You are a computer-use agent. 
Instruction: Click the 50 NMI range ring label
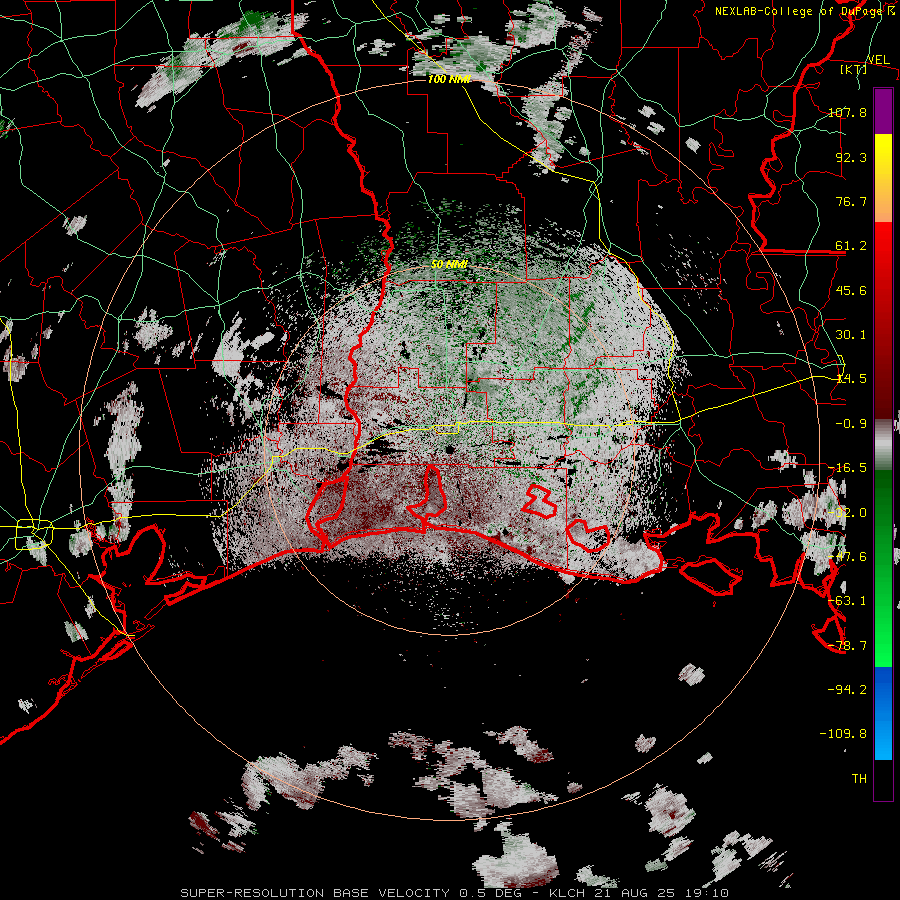pyautogui.click(x=449, y=264)
